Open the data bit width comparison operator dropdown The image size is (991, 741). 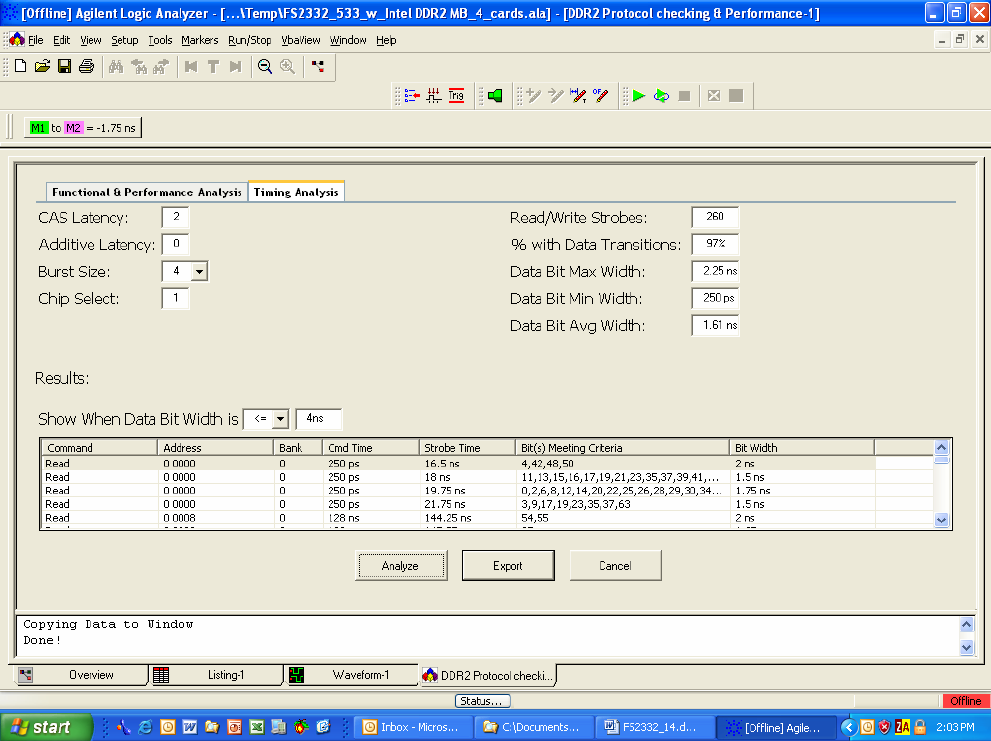point(279,419)
